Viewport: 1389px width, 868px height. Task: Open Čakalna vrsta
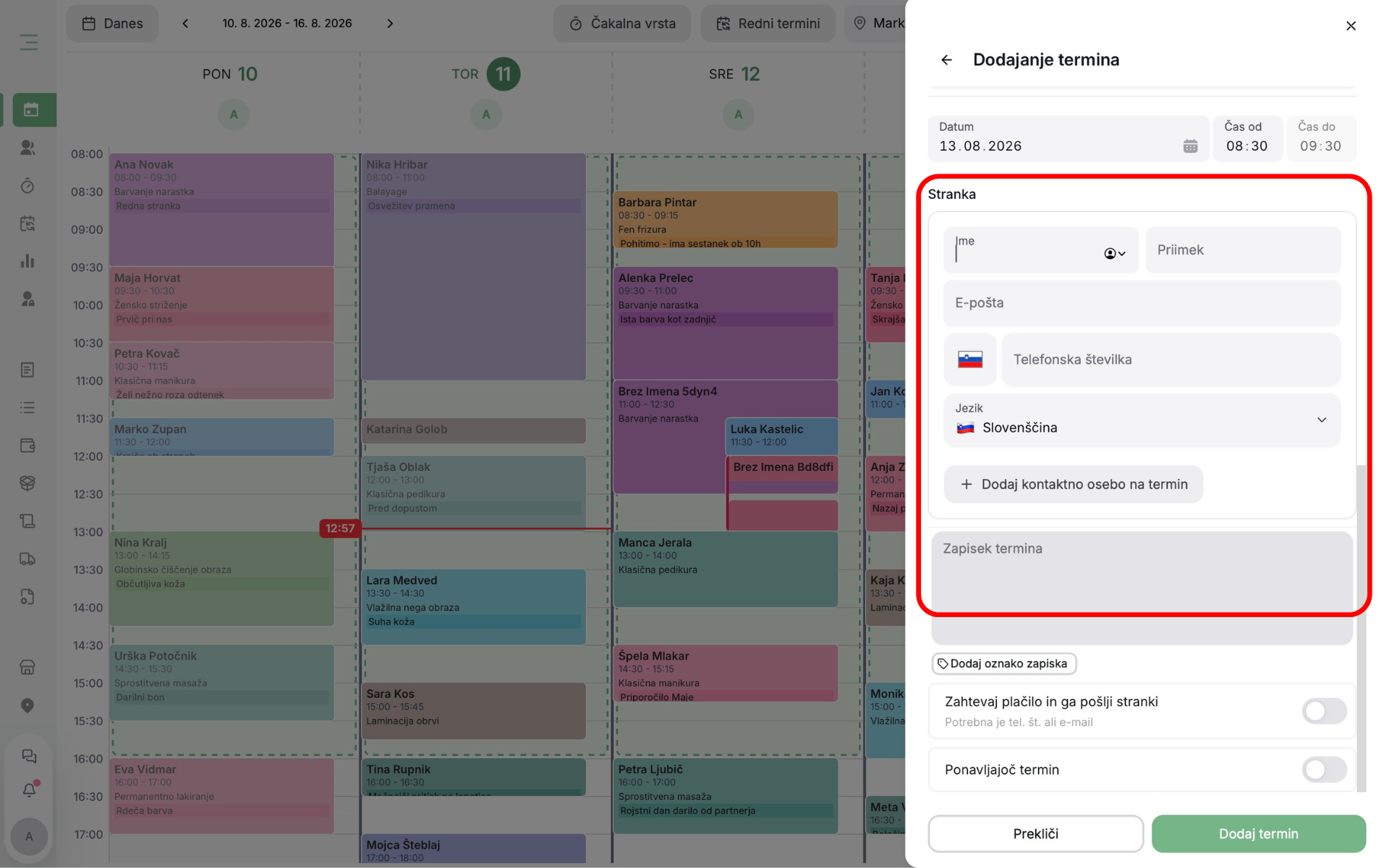point(622,23)
